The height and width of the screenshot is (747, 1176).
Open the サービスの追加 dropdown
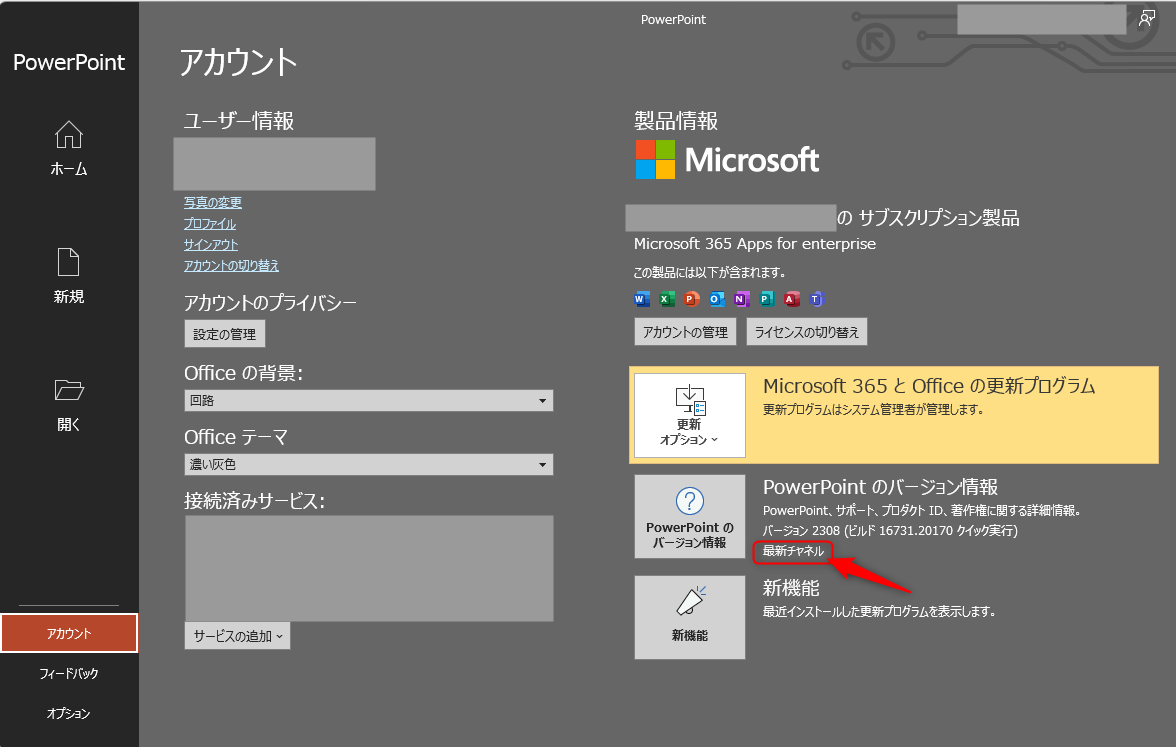[x=237, y=636]
